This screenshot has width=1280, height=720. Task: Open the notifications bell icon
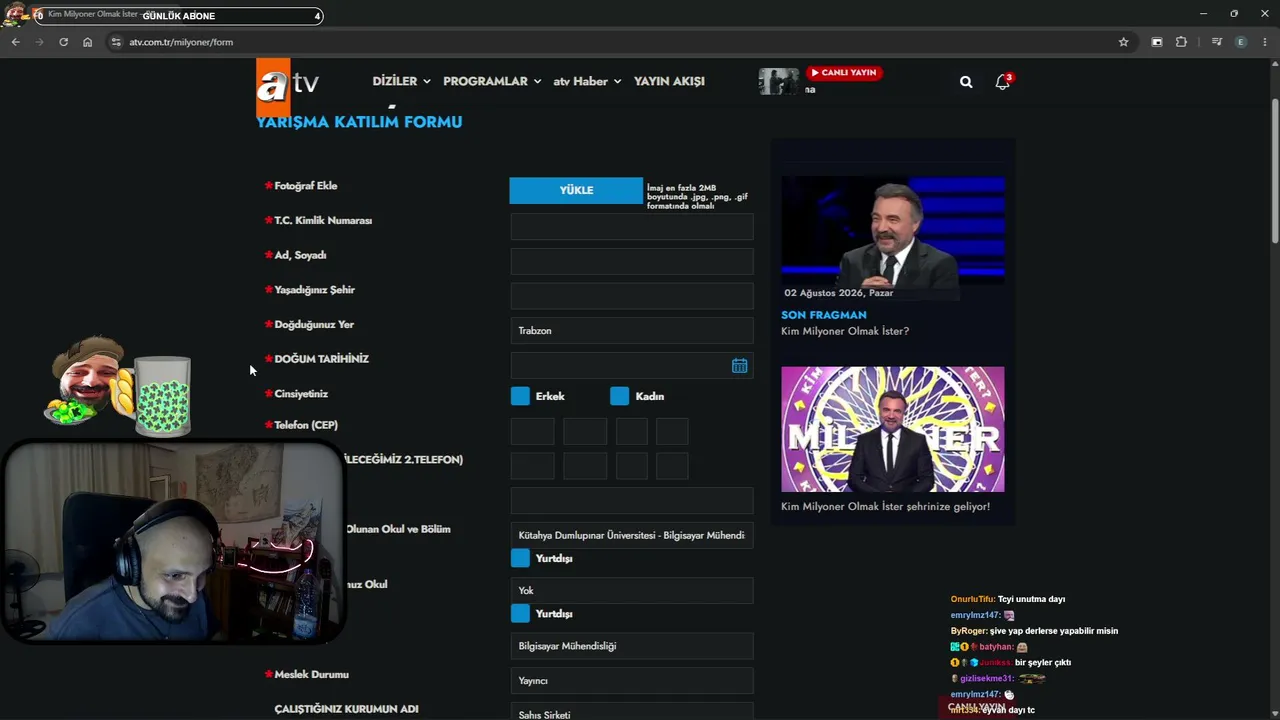(x=1002, y=82)
